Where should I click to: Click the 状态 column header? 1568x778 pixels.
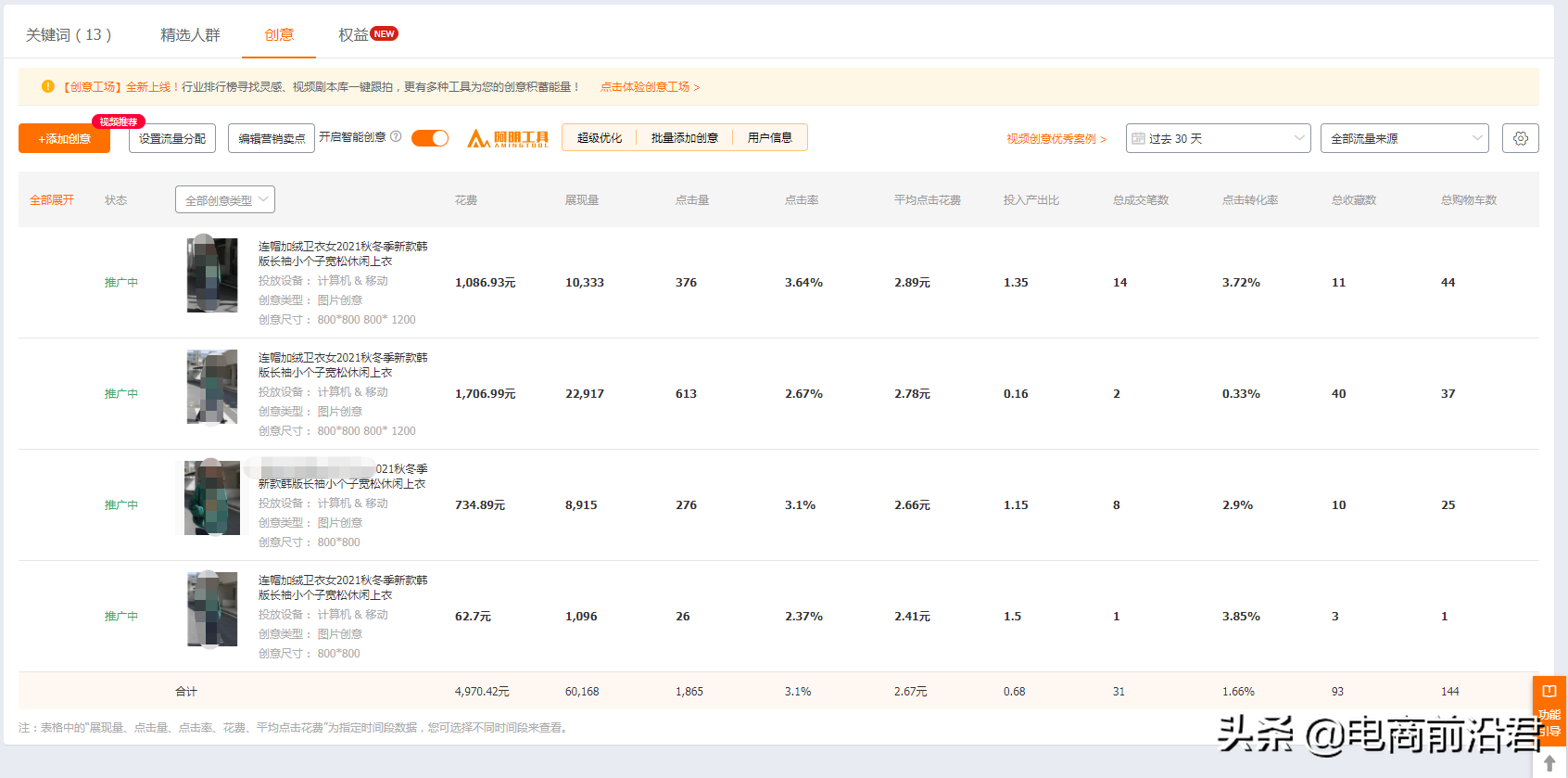coord(116,199)
